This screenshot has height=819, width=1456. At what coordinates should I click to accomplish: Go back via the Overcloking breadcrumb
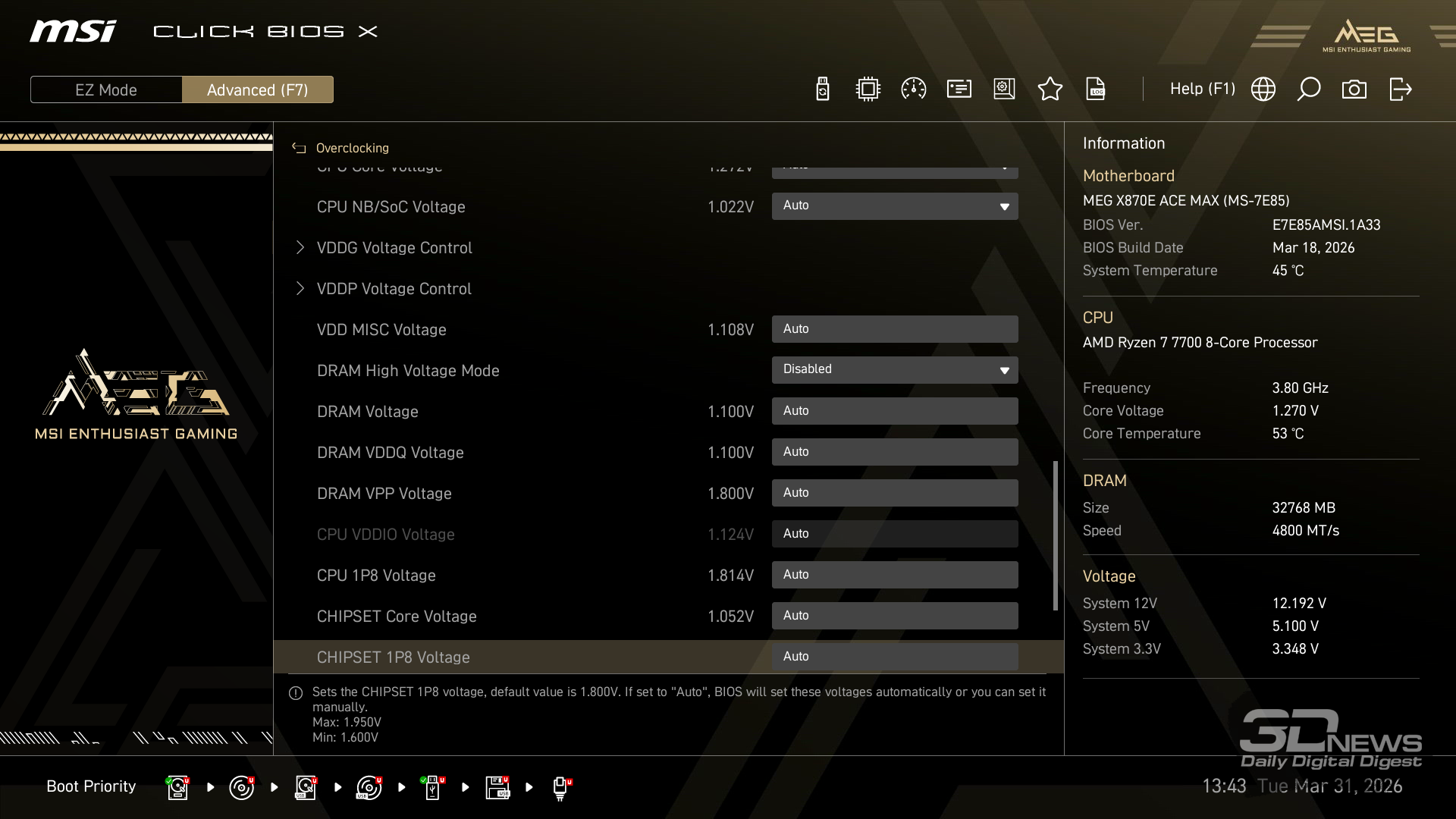[351, 148]
